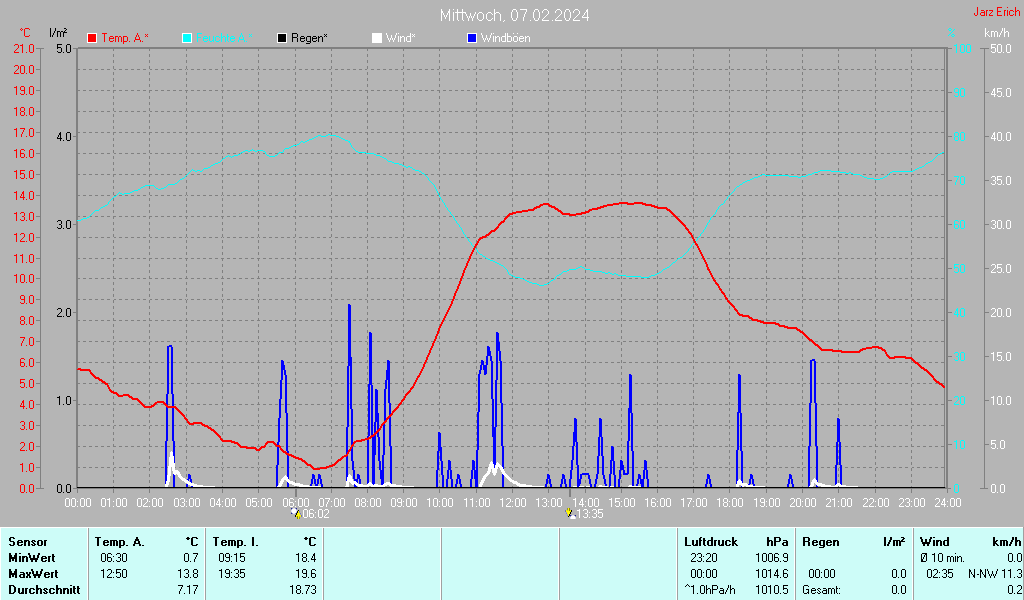Click the '03:00' time axis label
This screenshot has width=1024, height=600.
coord(187,503)
